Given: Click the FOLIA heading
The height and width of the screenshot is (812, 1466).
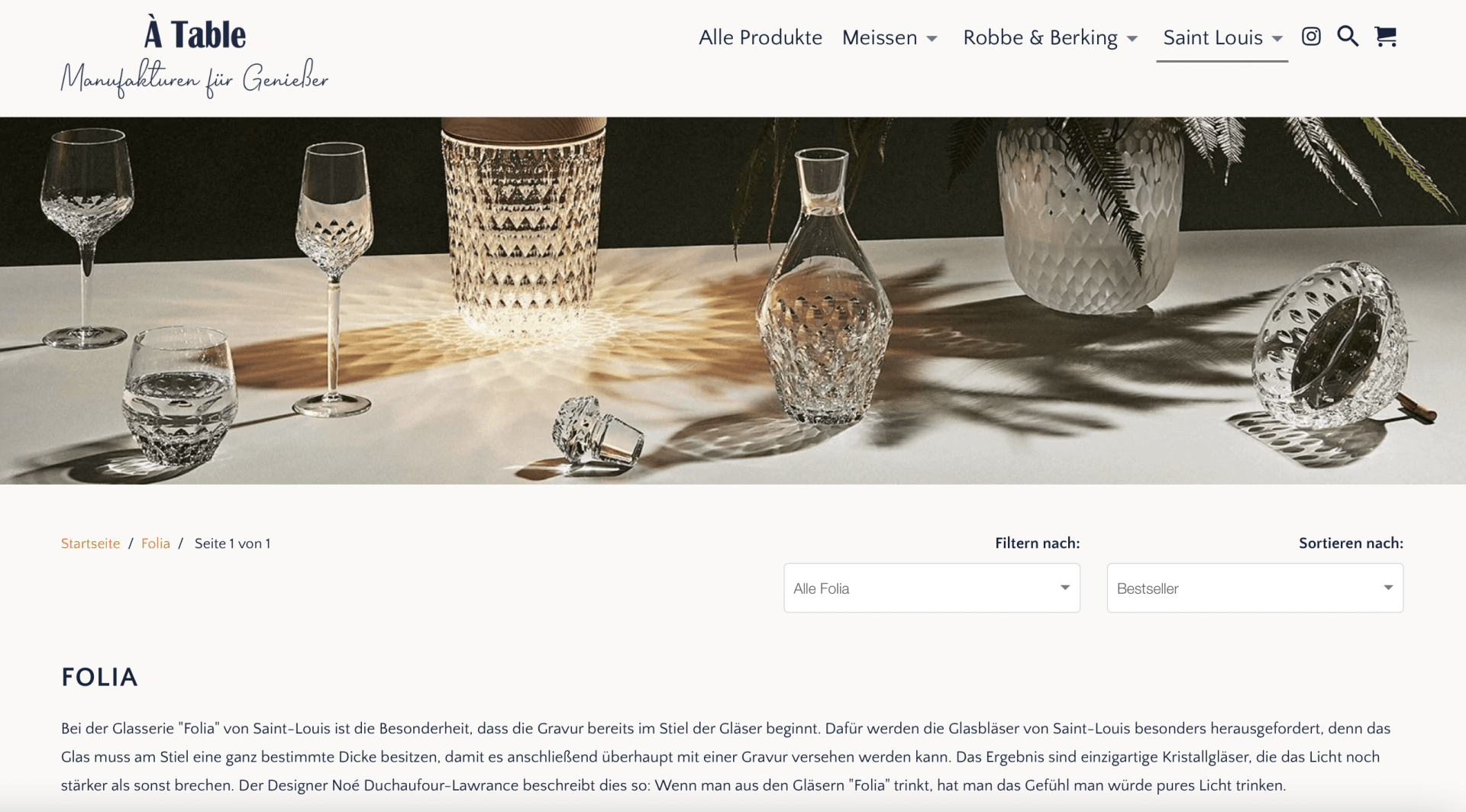Looking at the screenshot, I should 99,678.
